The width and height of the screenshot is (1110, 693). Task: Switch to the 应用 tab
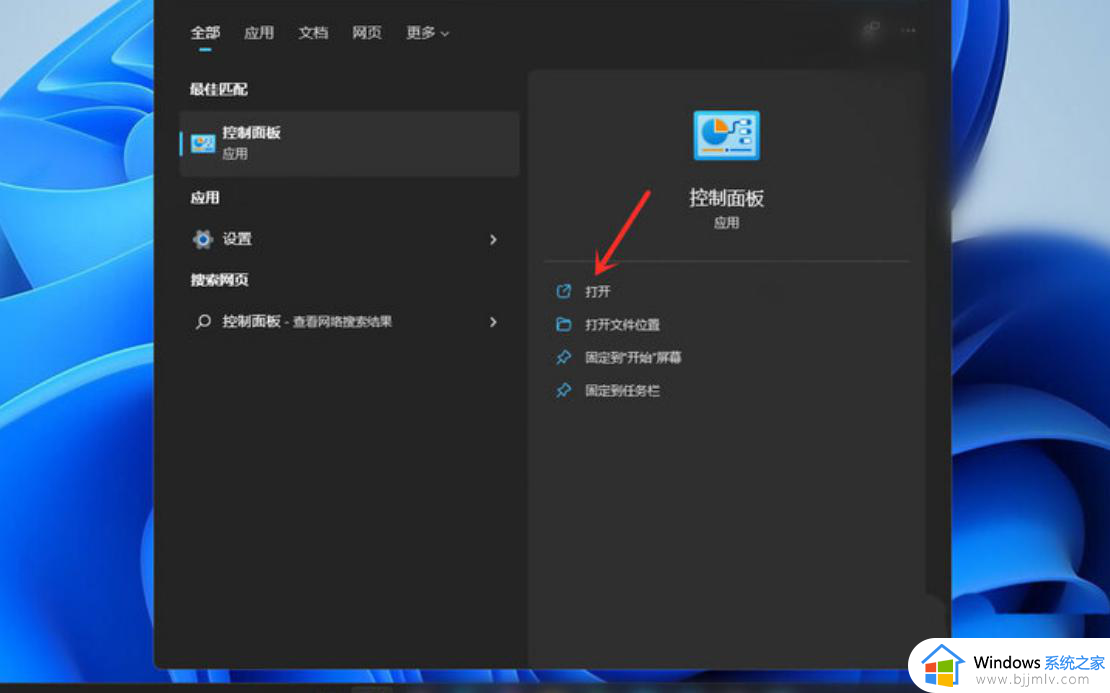[259, 33]
